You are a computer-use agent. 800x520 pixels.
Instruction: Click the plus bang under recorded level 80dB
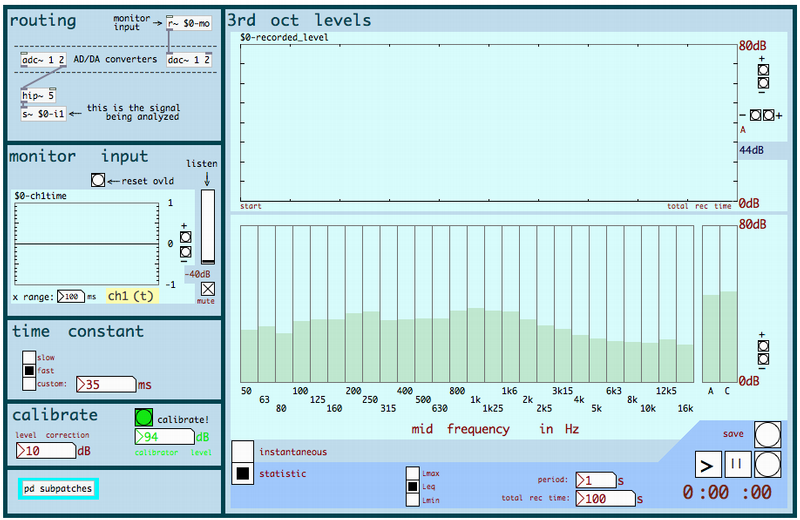coord(763,70)
